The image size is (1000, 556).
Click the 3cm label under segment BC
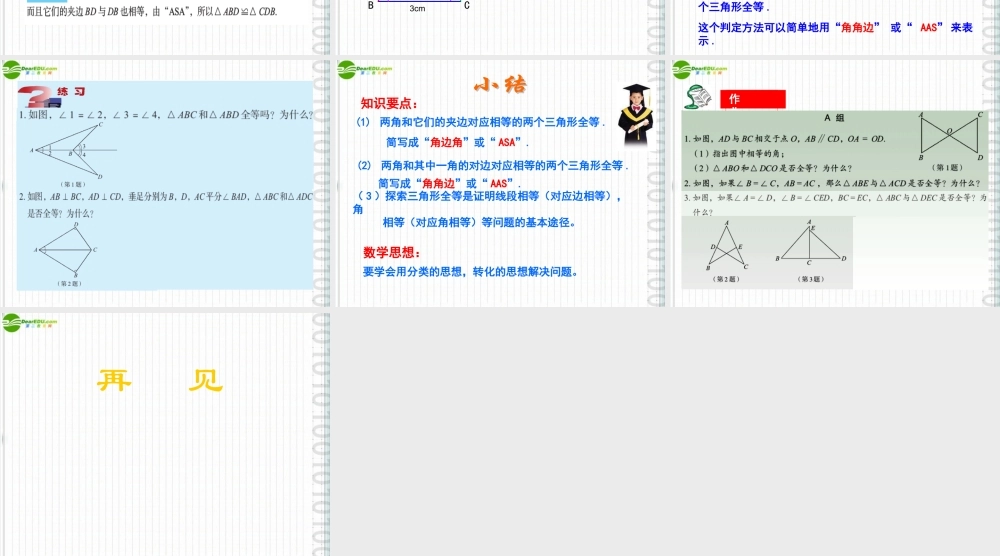[x=417, y=8]
